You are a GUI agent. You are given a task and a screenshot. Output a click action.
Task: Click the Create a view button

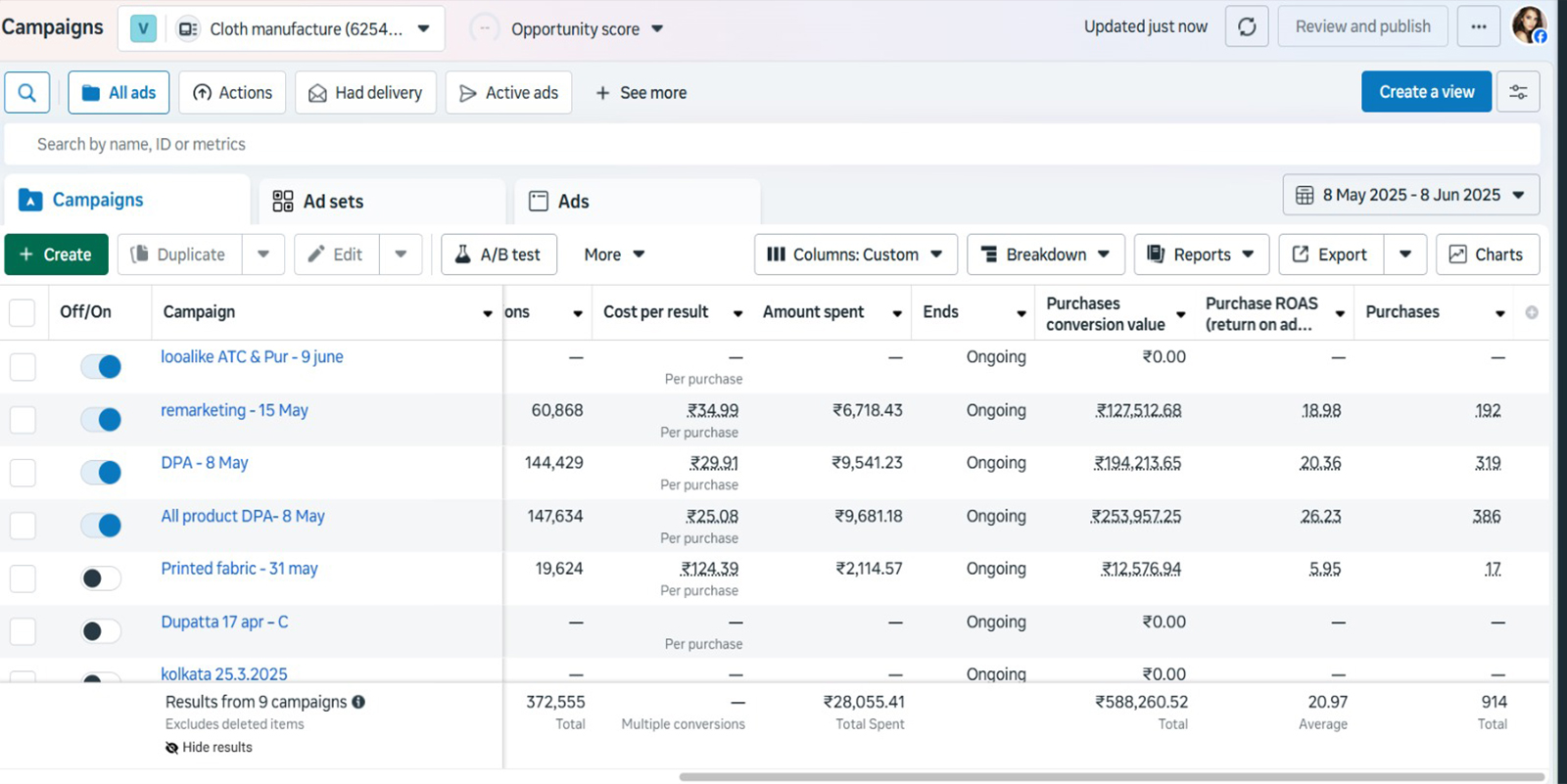[x=1426, y=92]
